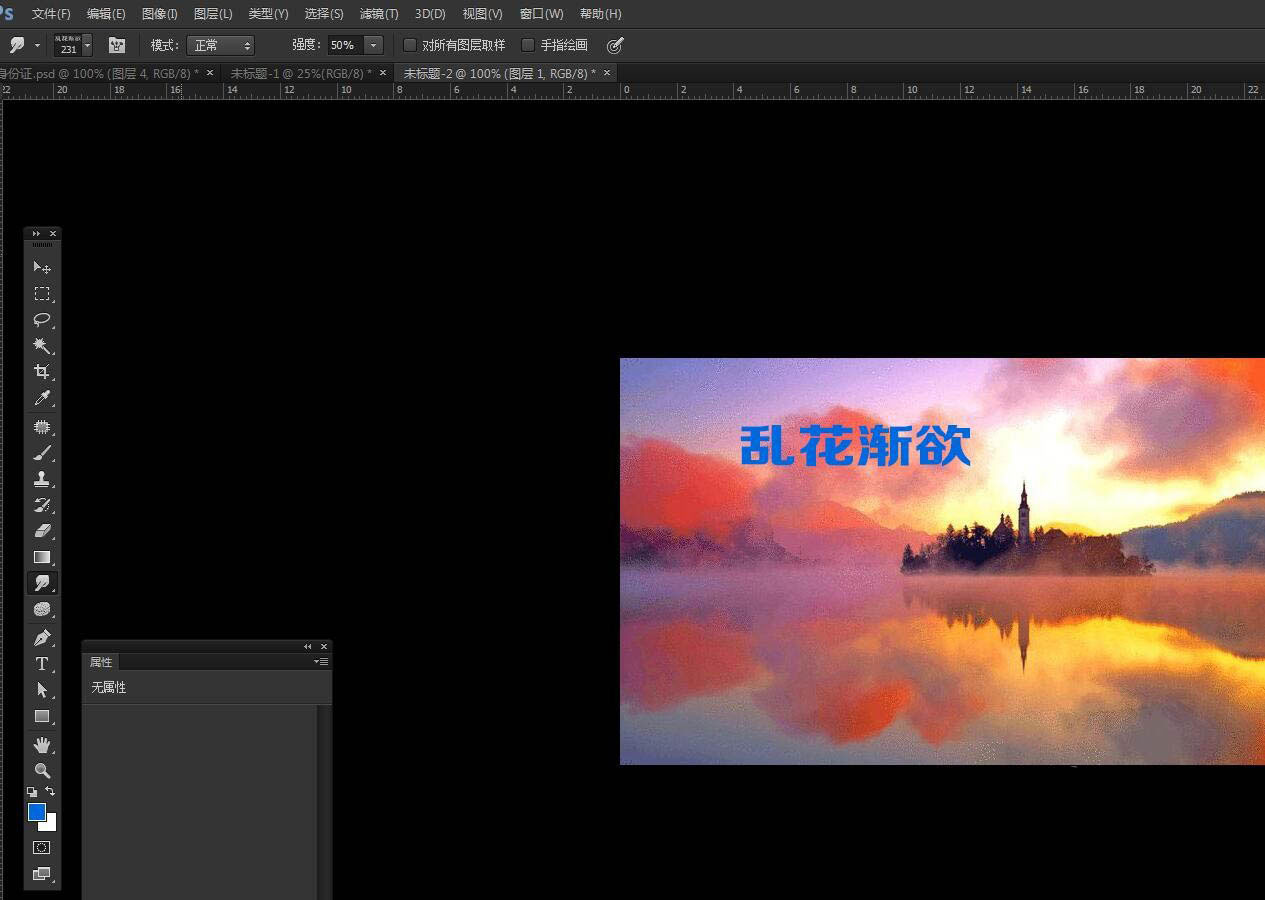Select the Eraser tool
The height and width of the screenshot is (900, 1265).
42,531
